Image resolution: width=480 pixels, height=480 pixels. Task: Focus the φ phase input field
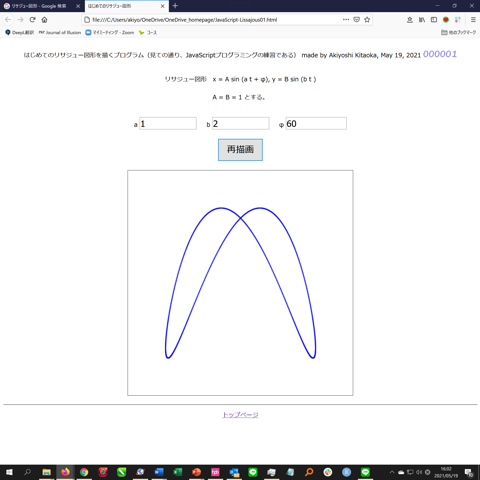point(316,124)
